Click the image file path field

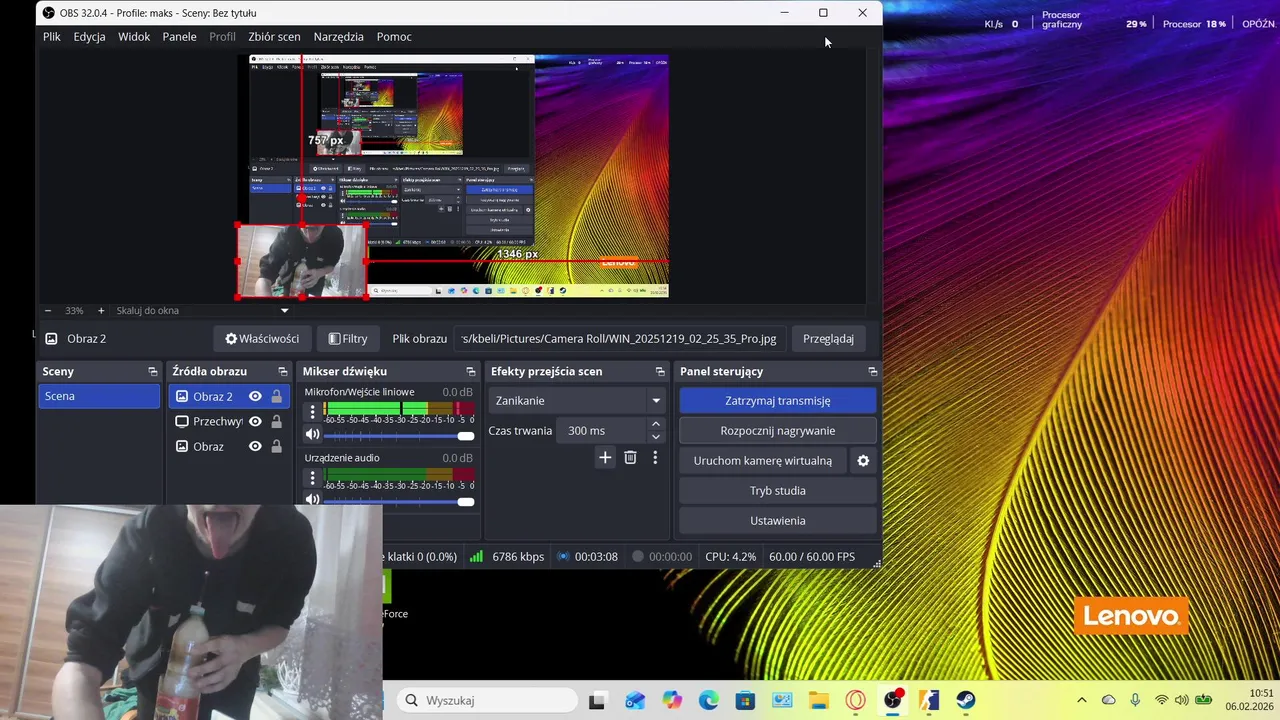620,338
